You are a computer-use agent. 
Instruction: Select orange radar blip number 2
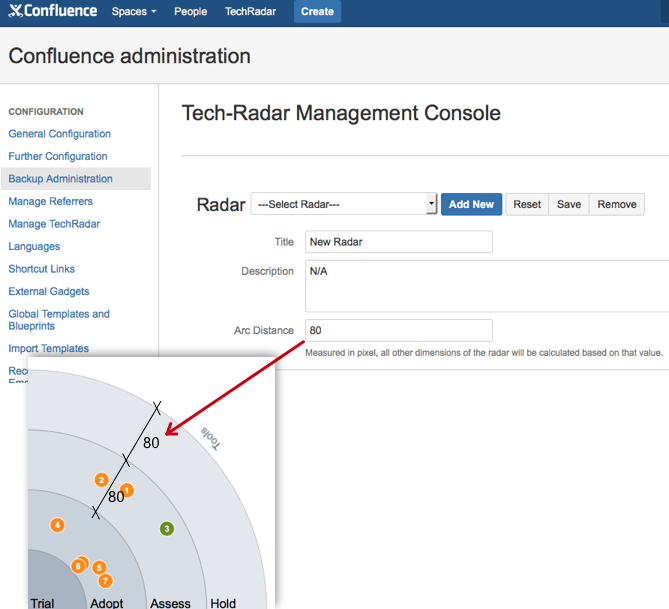pyautogui.click(x=102, y=480)
